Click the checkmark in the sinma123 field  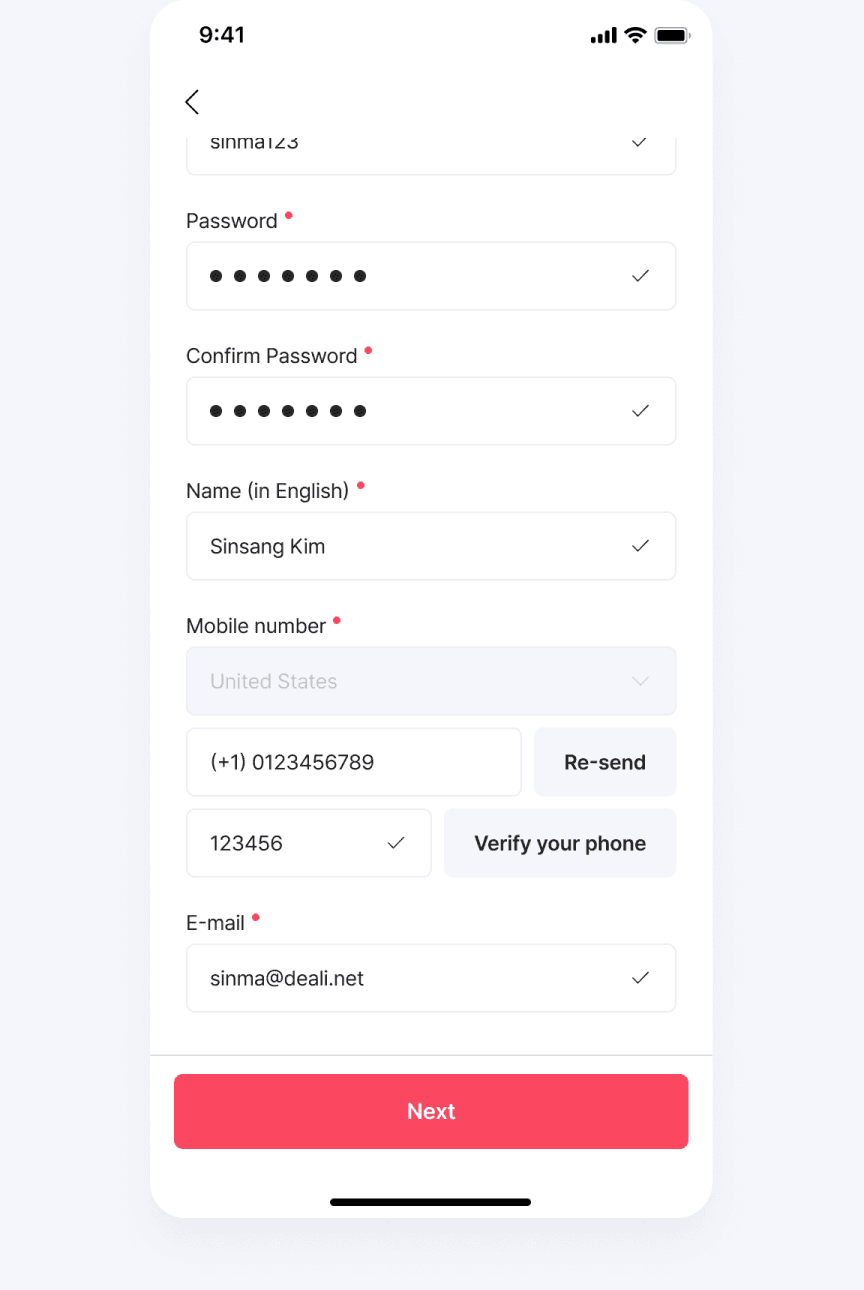[640, 142]
